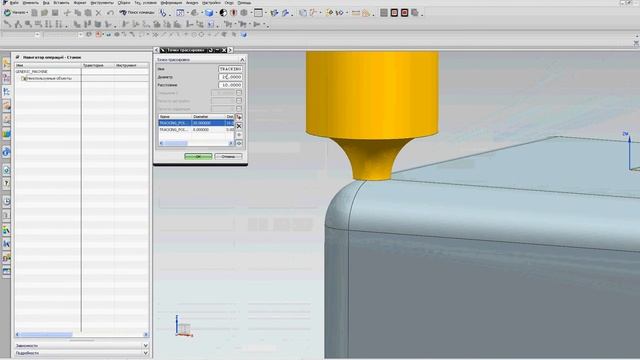This screenshot has height=360, width=640.
Task: Open the Информация menu
Action: 171,2
